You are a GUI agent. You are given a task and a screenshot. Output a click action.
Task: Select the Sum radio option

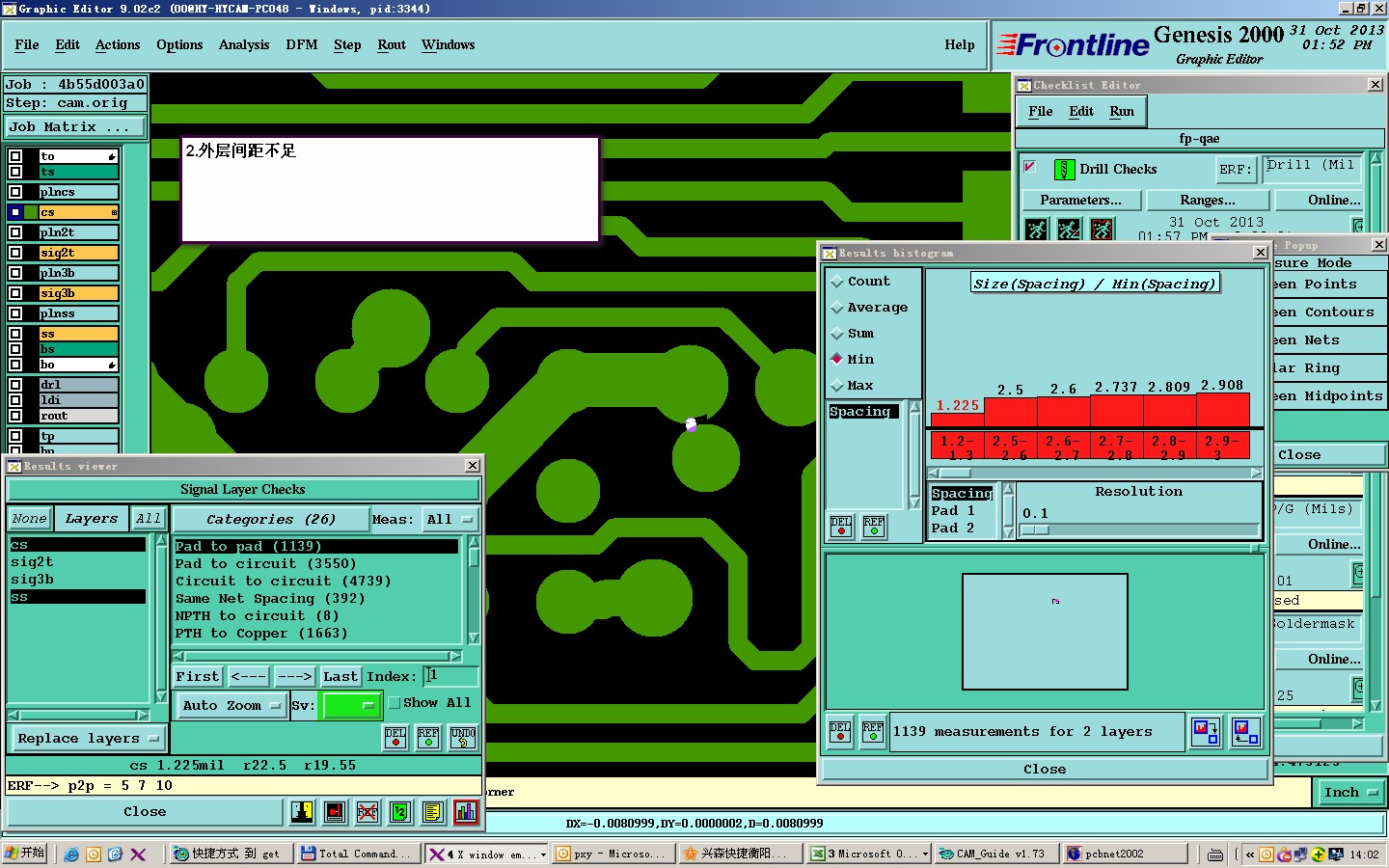[x=836, y=334]
